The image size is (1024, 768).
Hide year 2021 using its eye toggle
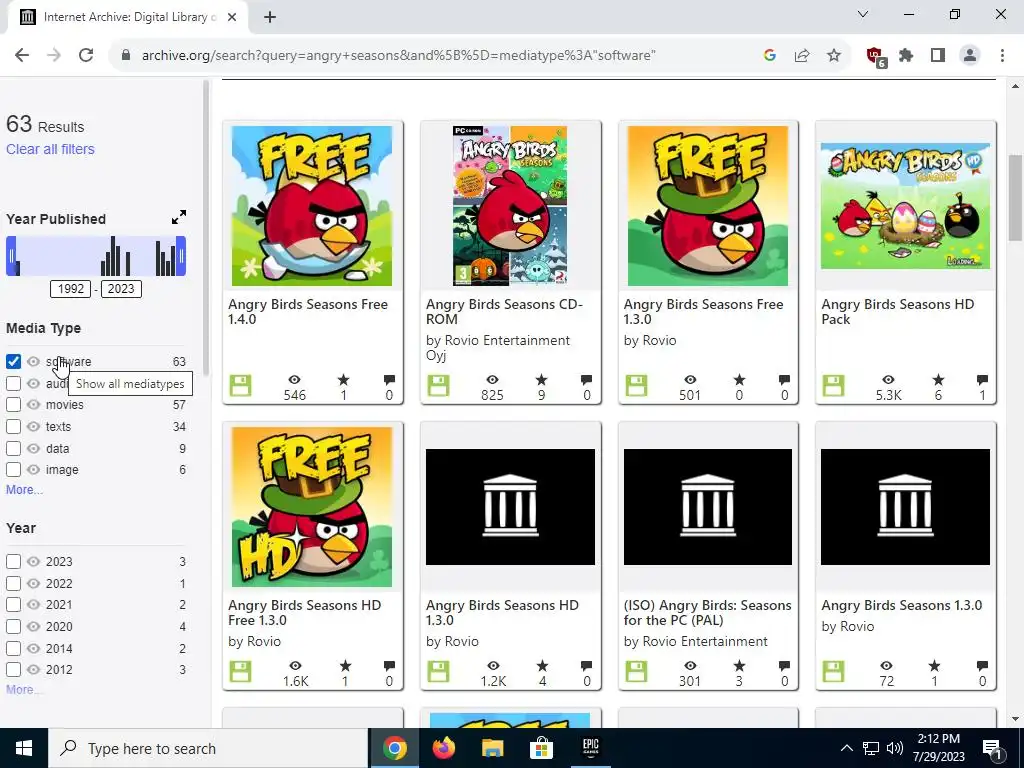tap(33, 605)
